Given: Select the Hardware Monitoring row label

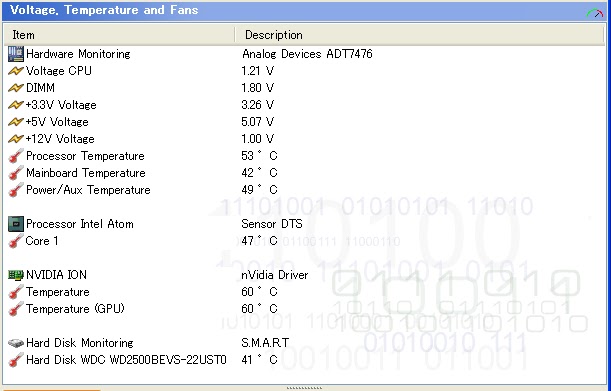Looking at the screenshot, I should point(78,54).
